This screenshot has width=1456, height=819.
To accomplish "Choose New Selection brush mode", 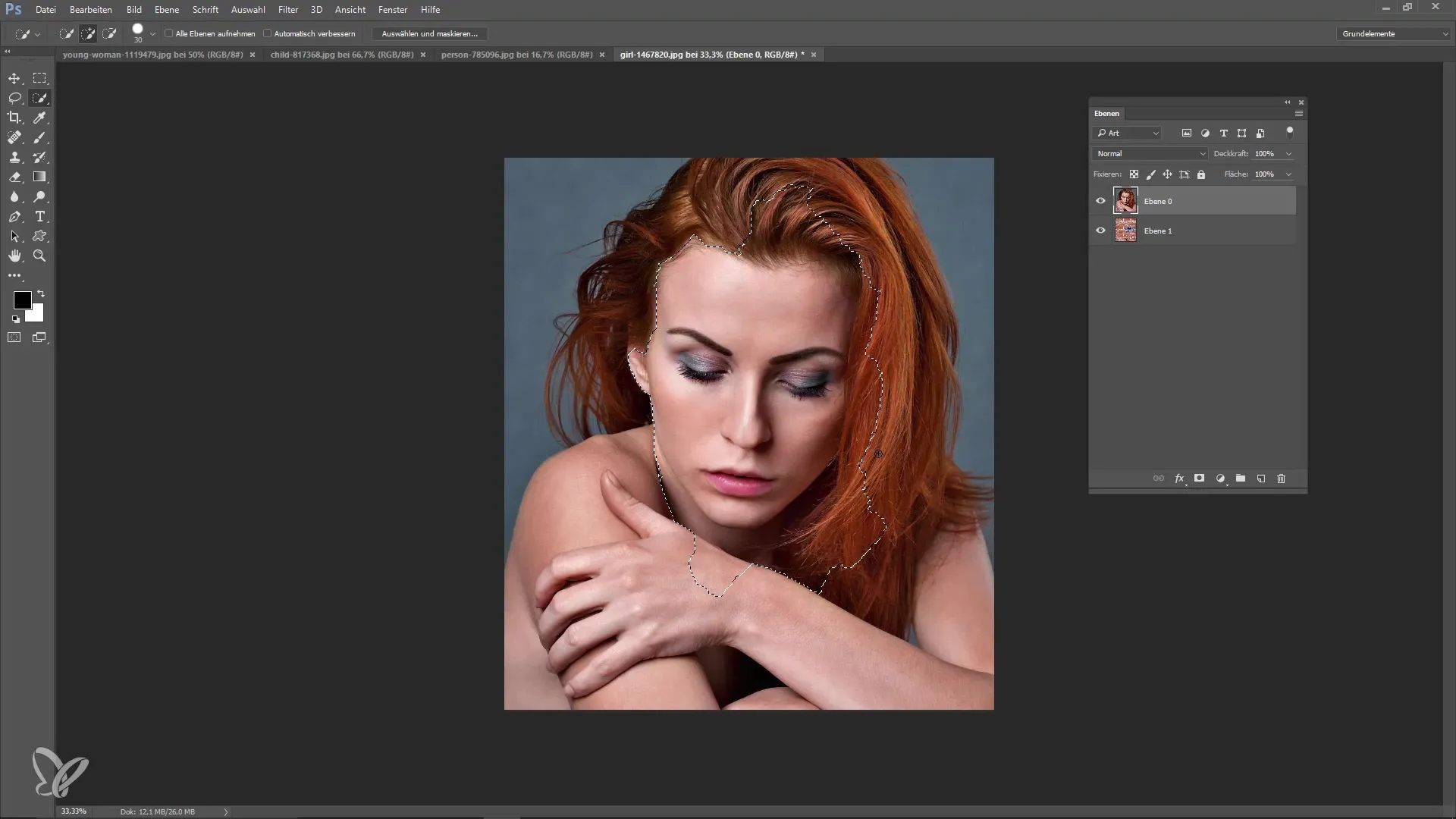I will pos(67,33).
